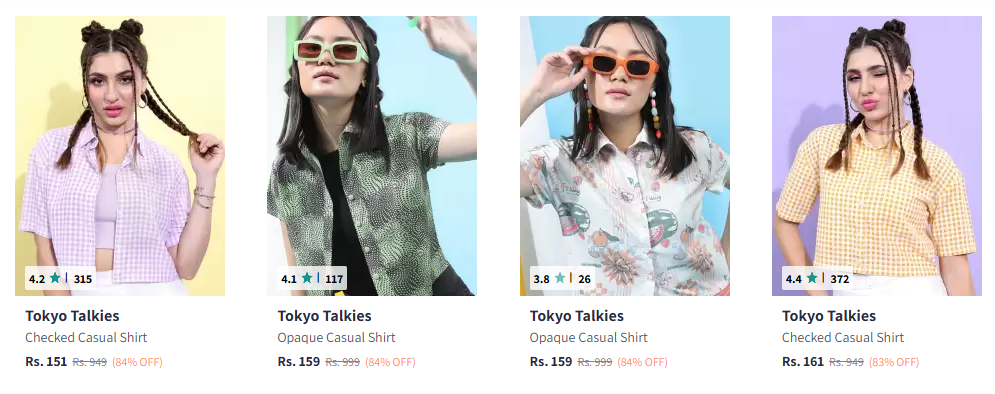Open the green printed shirt product image
Screen dimensions: 995x394
pyautogui.click(x=372, y=155)
